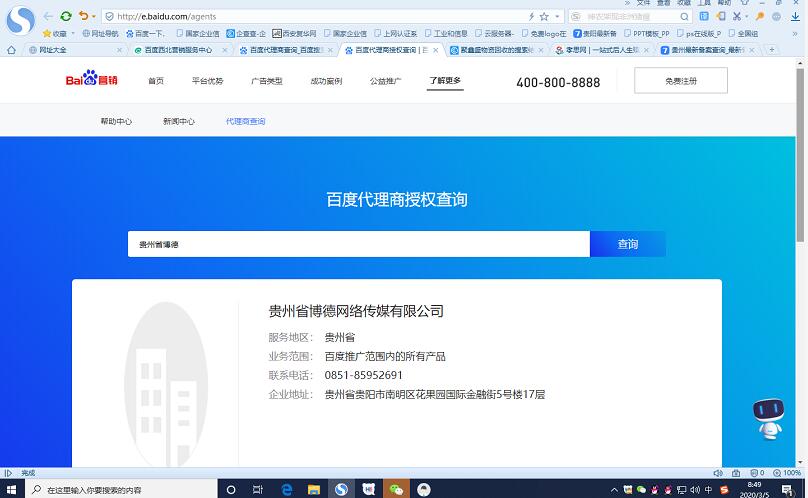The width and height of the screenshot is (808, 498).
Task: Open the 了解更多 navigation menu
Action: click(445, 81)
